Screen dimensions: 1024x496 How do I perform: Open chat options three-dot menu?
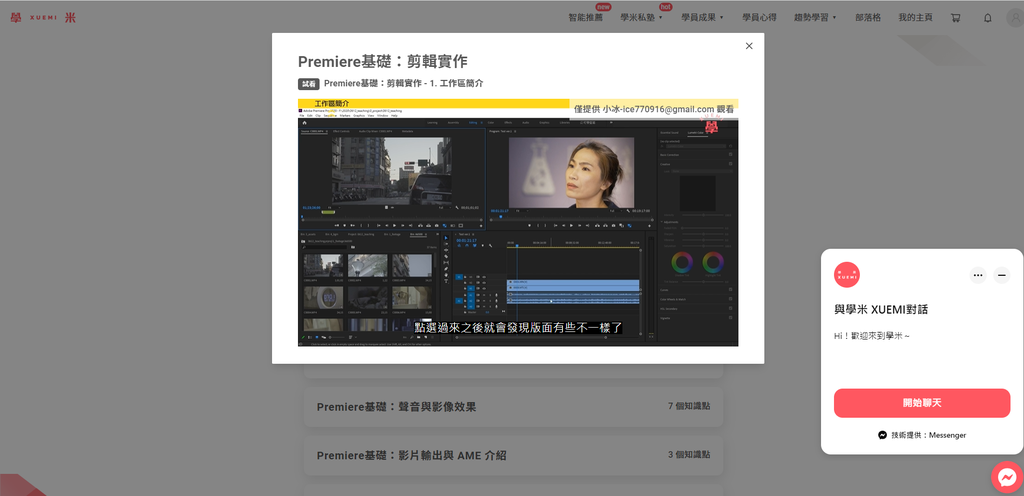pos(977,275)
